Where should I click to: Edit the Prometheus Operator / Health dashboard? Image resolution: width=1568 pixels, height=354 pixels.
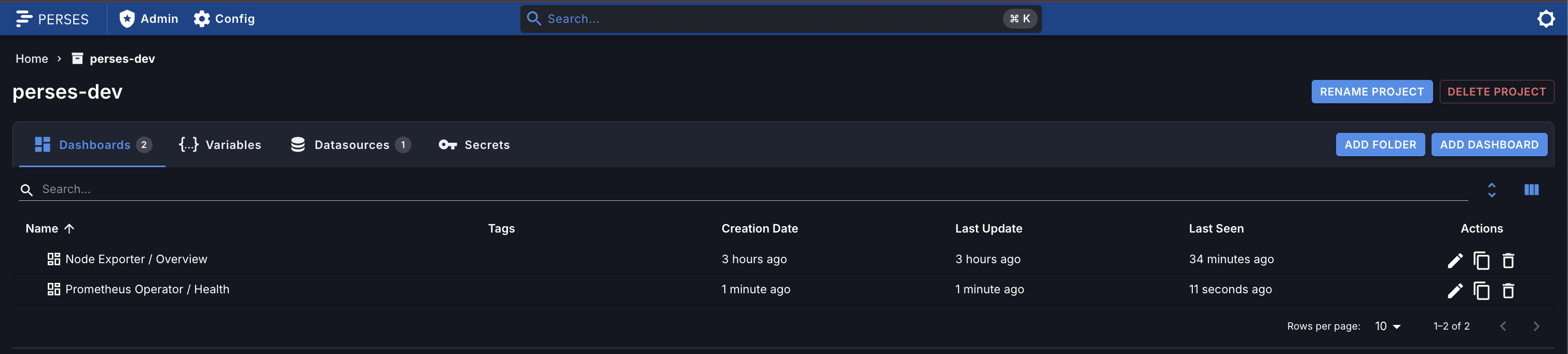[x=1454, y=291]
